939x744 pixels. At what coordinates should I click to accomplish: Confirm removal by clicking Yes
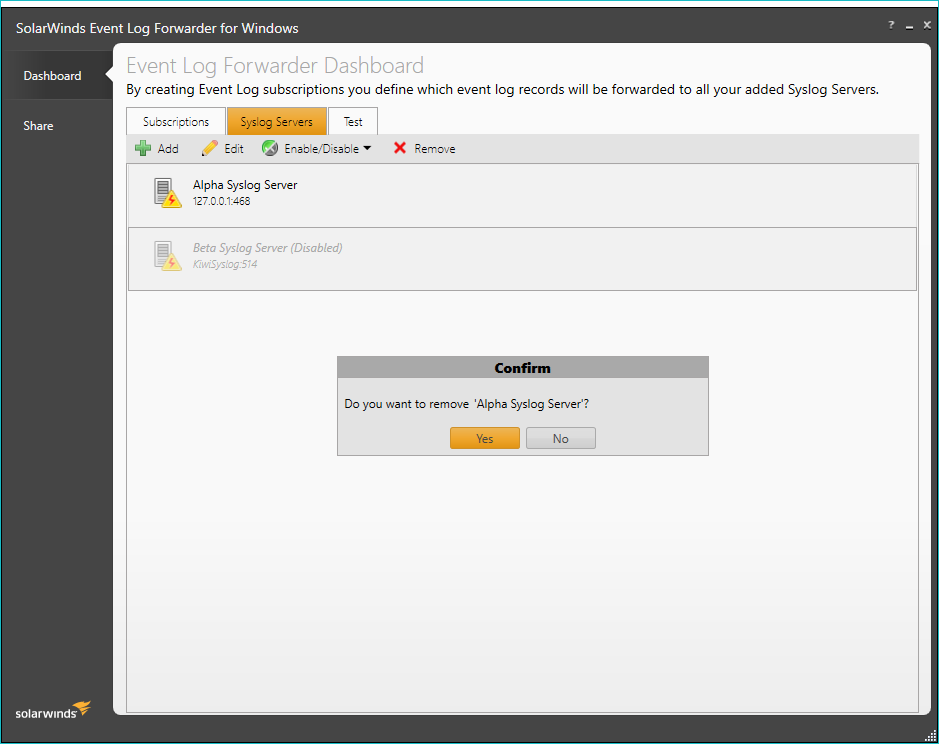point(485,438)
